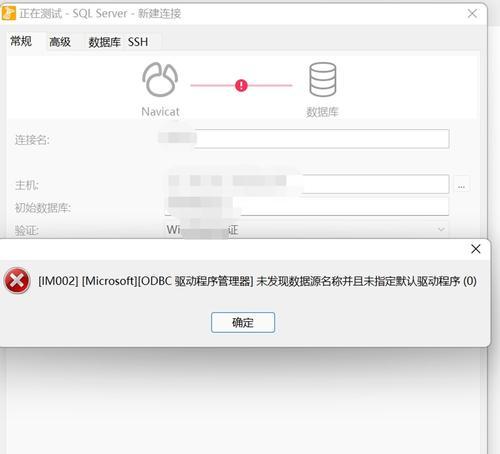Click the Navicat logo icon

click(160, 80)
